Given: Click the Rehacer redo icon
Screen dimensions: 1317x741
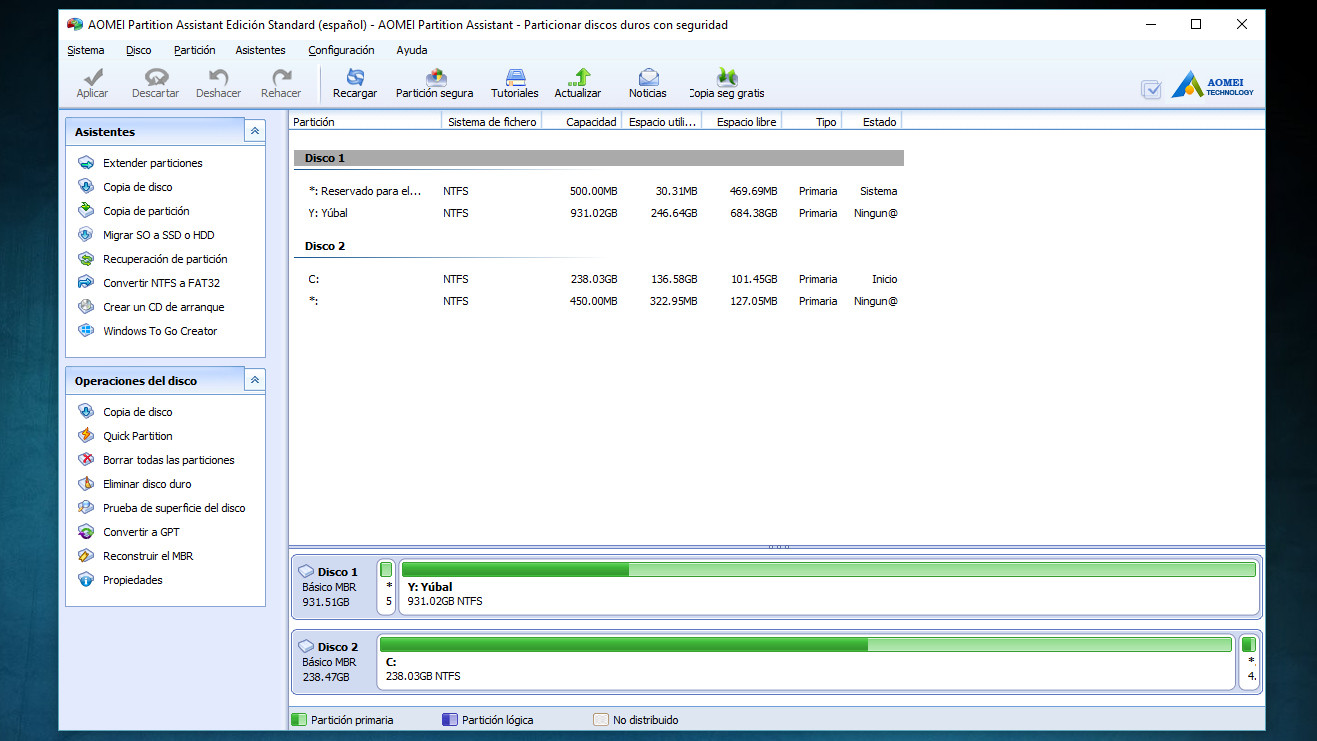Looking at the screenshot, I should 281,78.
